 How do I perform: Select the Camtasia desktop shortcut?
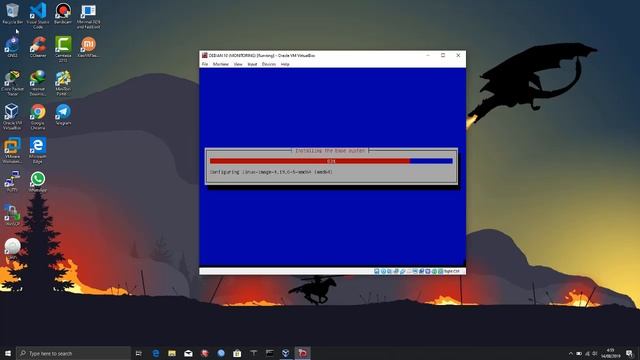click(x=63, y=49)
